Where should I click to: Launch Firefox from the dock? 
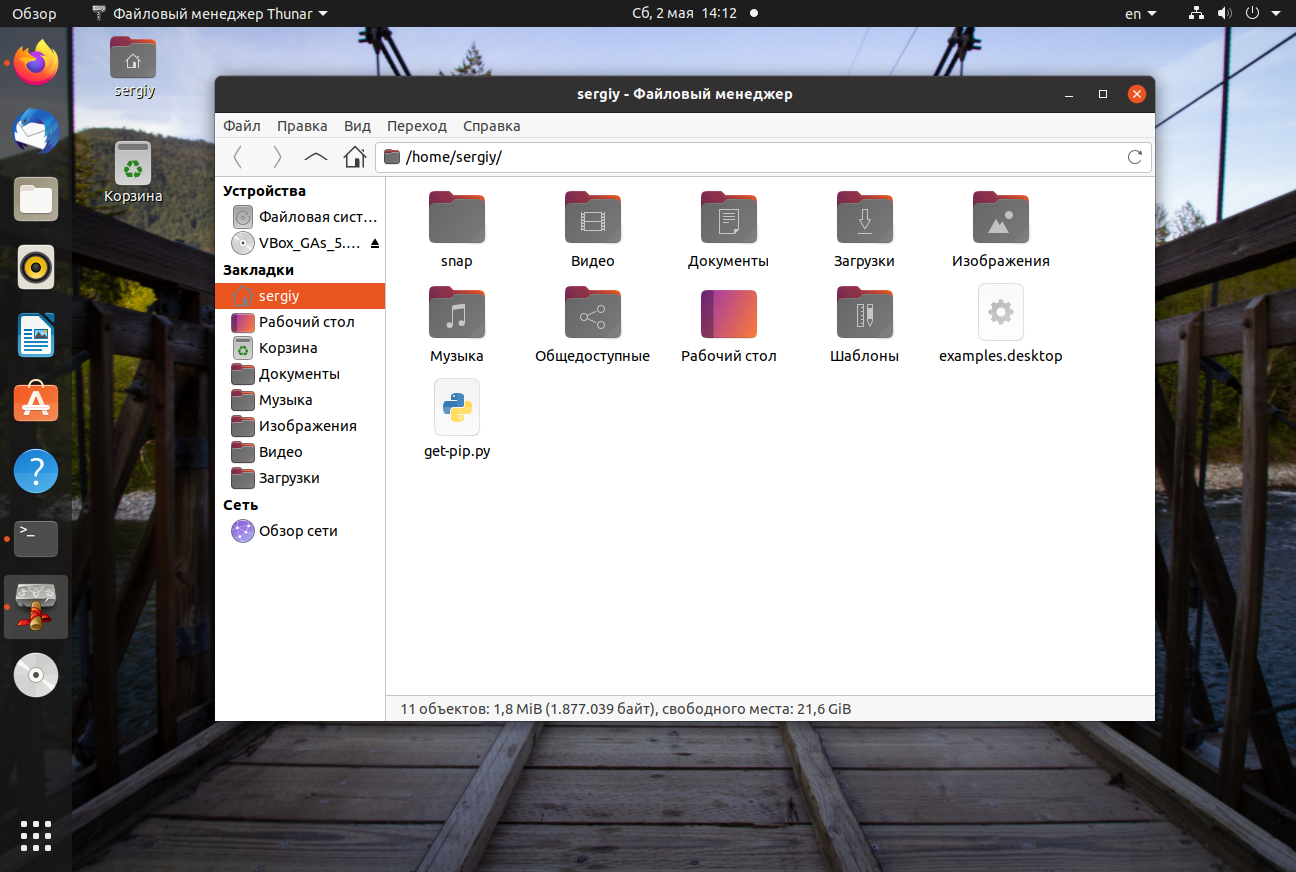pyautogui.click(x=36, y=63)
